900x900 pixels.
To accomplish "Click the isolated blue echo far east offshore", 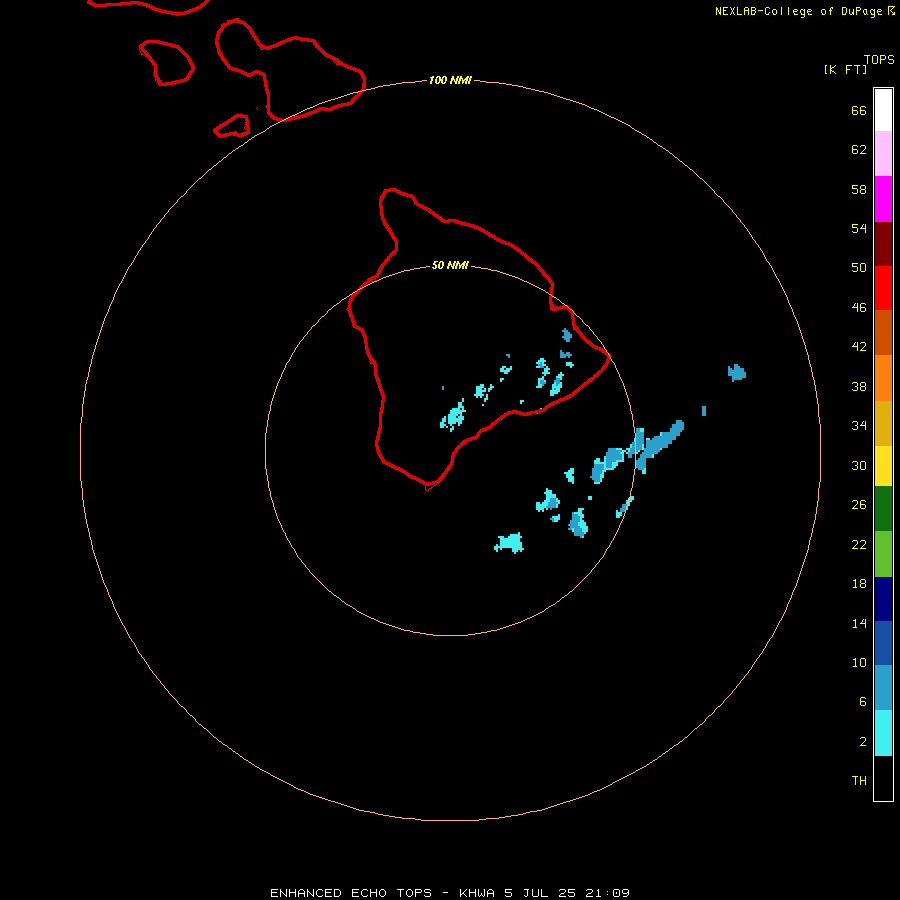I will tap(736, 373).
